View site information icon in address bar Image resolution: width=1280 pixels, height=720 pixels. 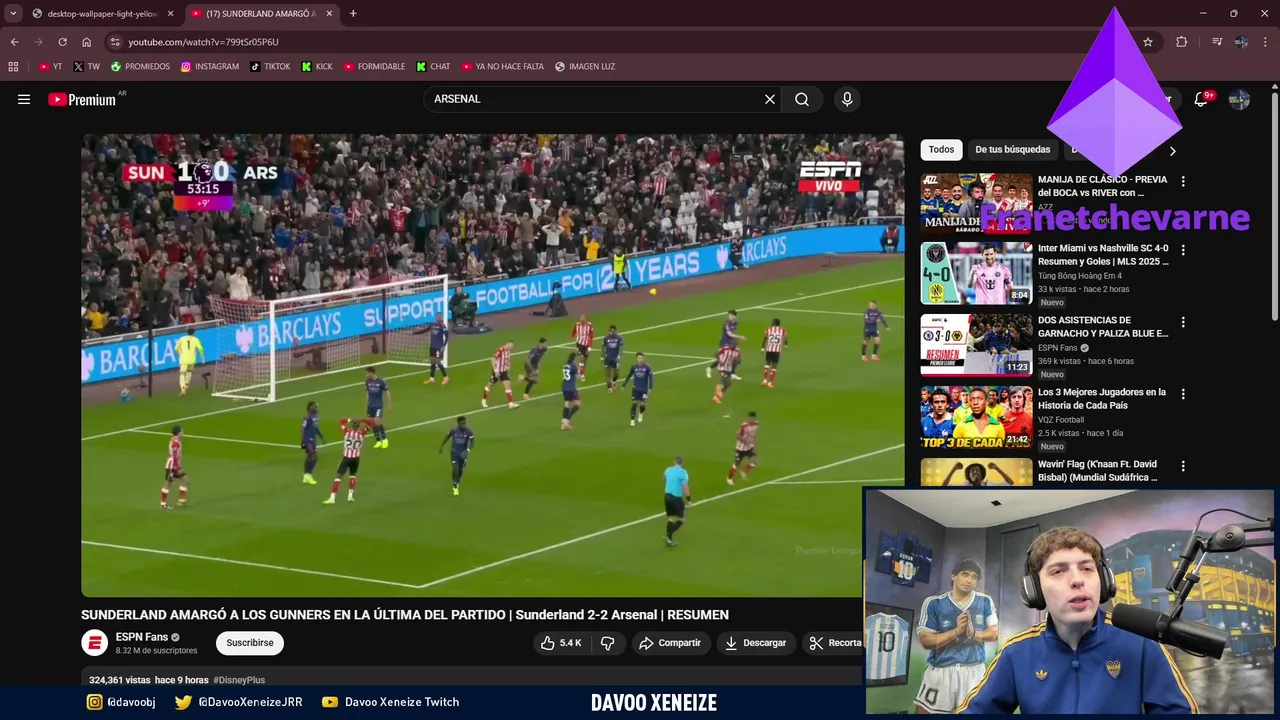coord(115,42)
